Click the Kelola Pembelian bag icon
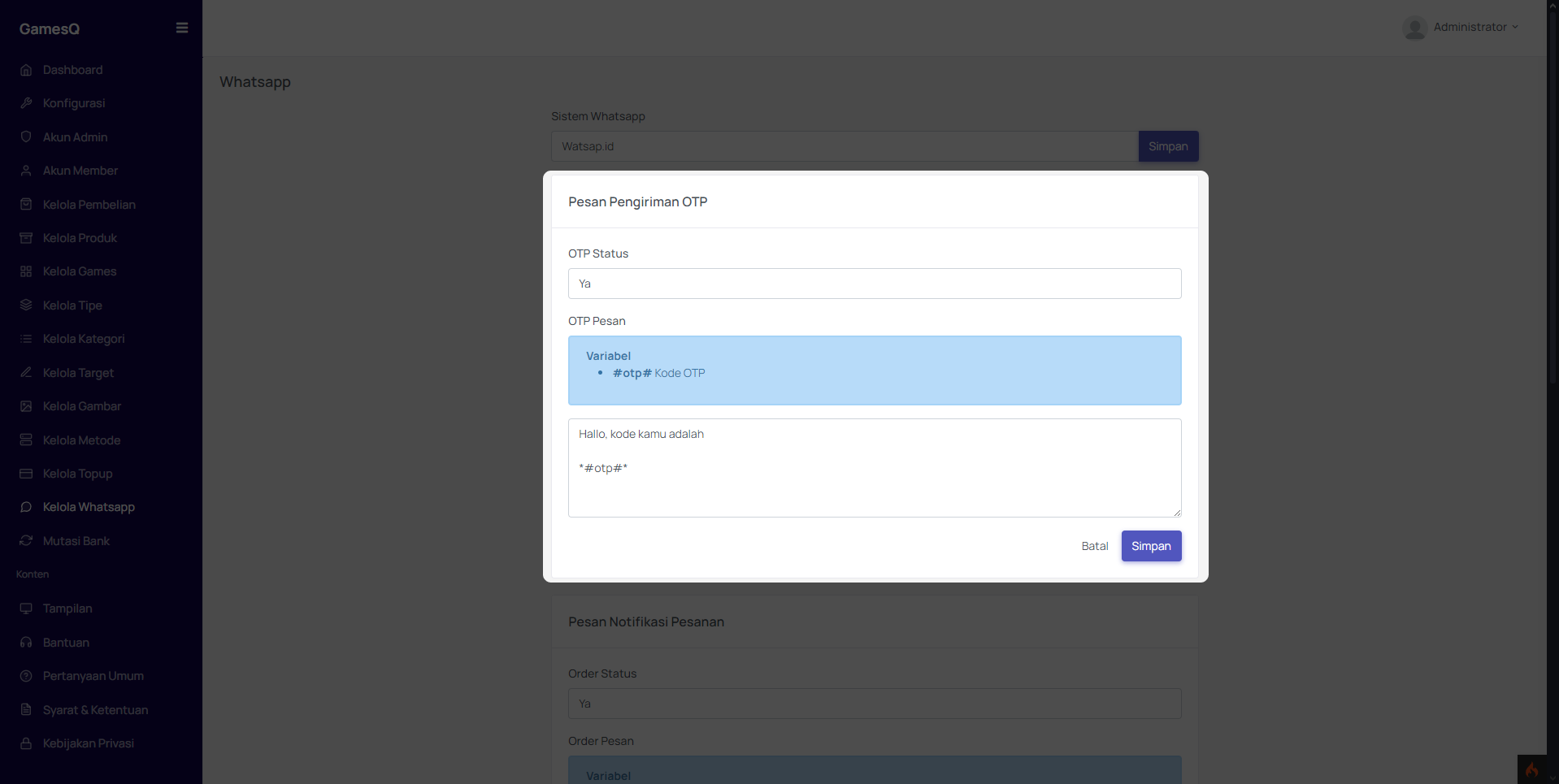 26,205
